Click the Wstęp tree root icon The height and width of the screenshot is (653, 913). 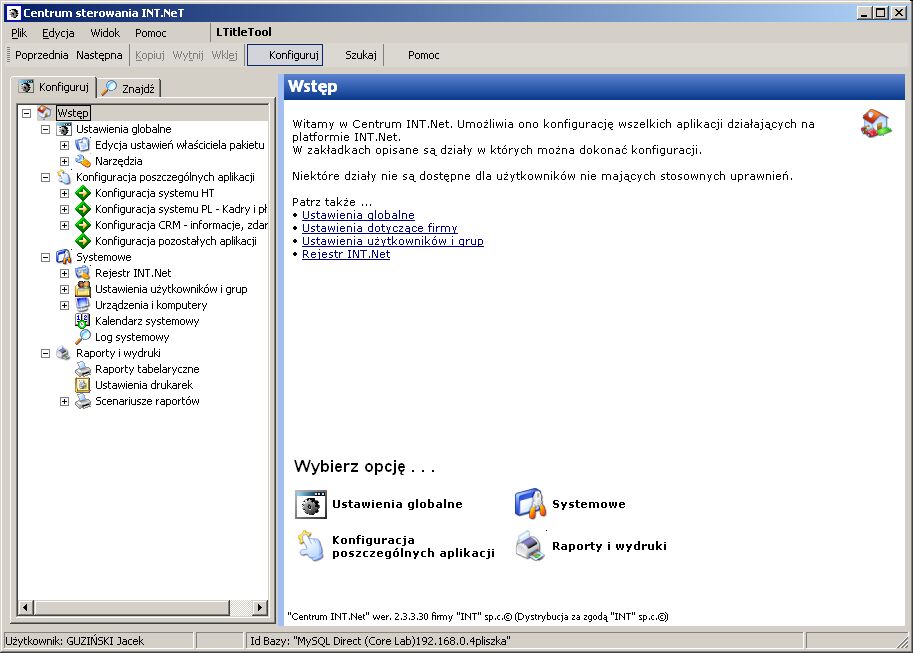click(45, 112)
